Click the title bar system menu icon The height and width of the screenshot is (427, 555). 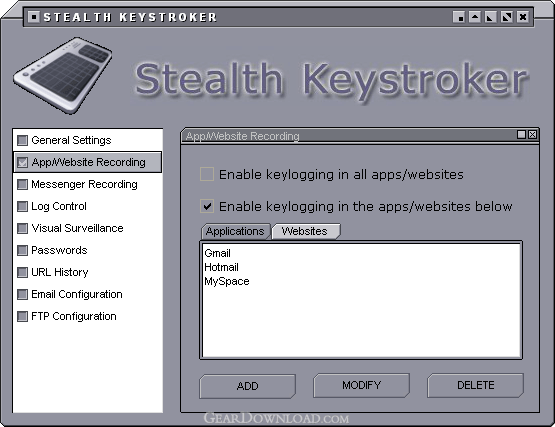34,17
